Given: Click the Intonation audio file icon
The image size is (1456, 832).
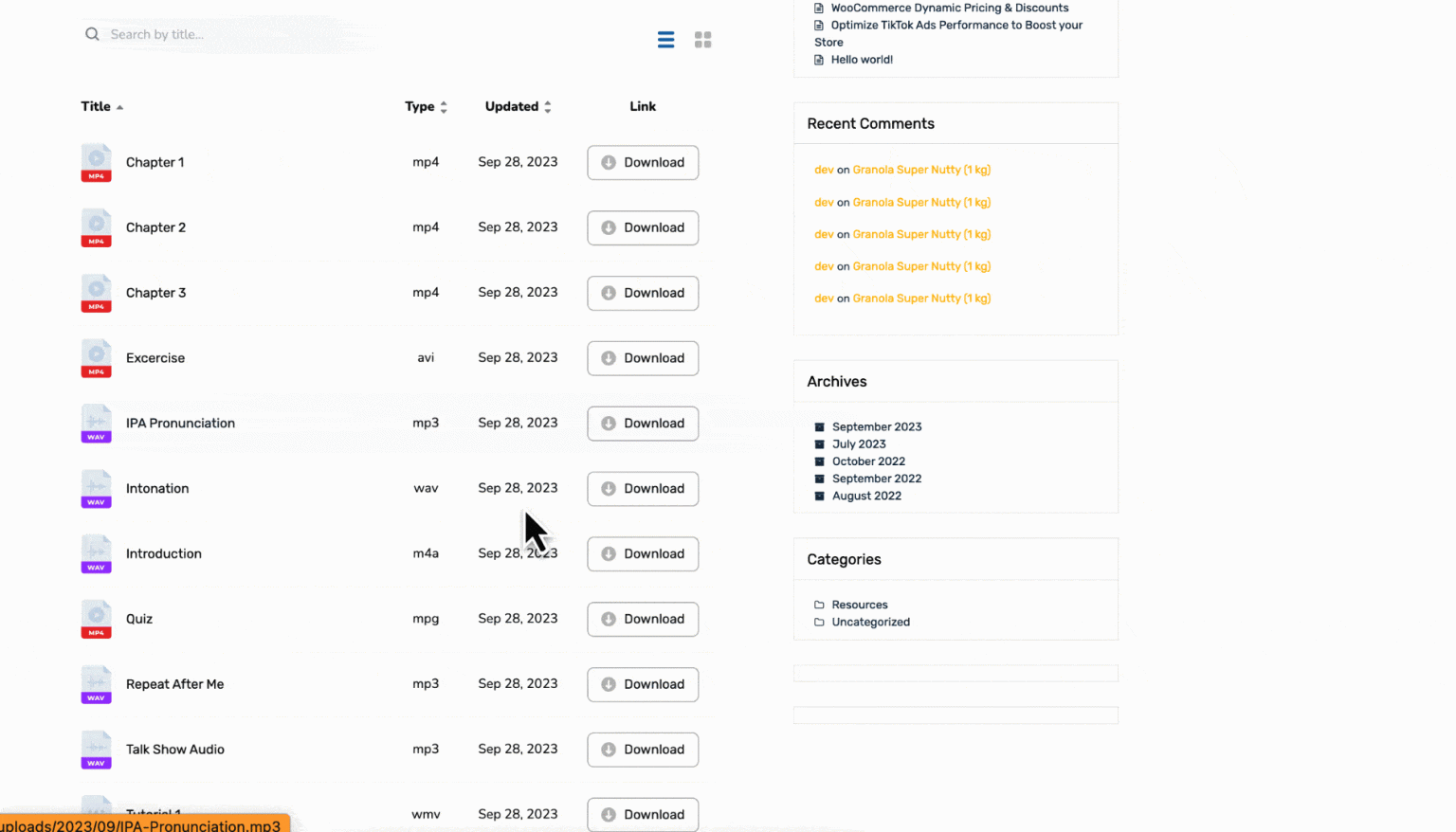Looking at the screenshot, I should coord(96,489).
